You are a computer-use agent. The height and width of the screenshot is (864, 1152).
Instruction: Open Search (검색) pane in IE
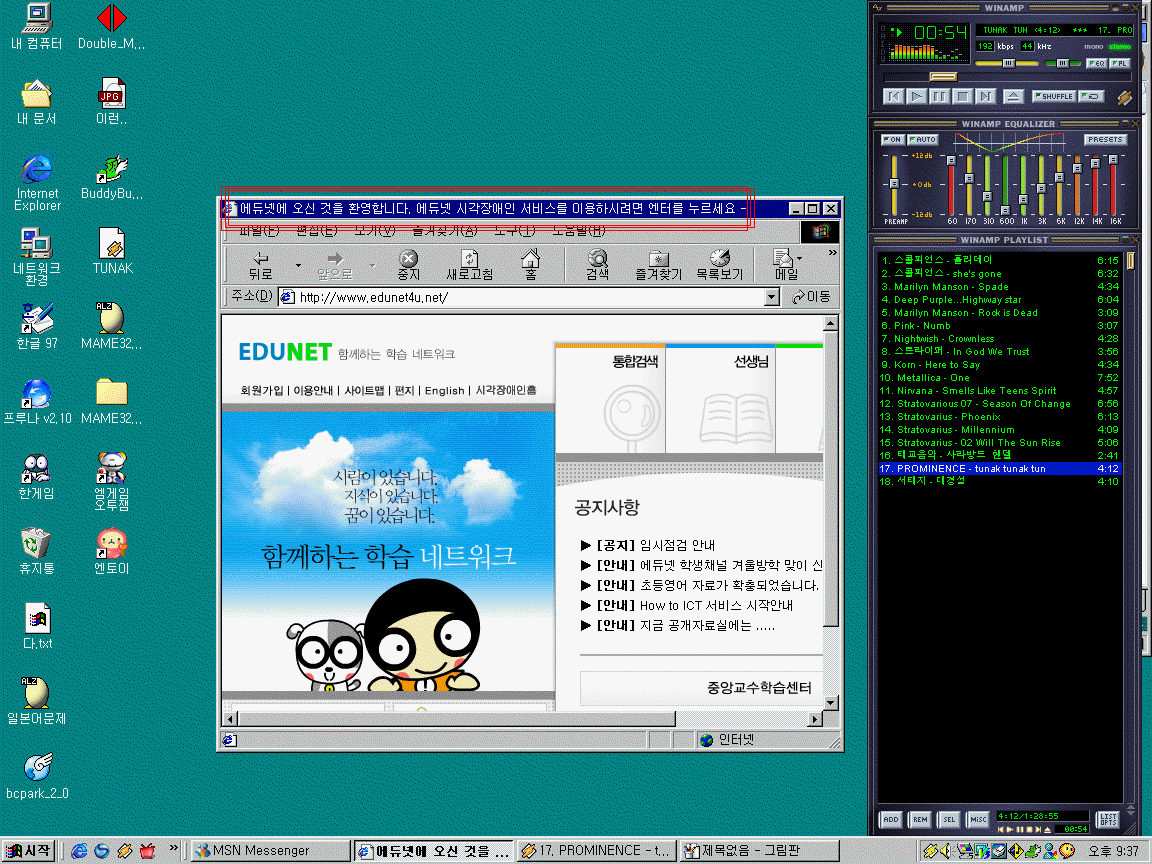pyautogui.click(x=597, y=265)
